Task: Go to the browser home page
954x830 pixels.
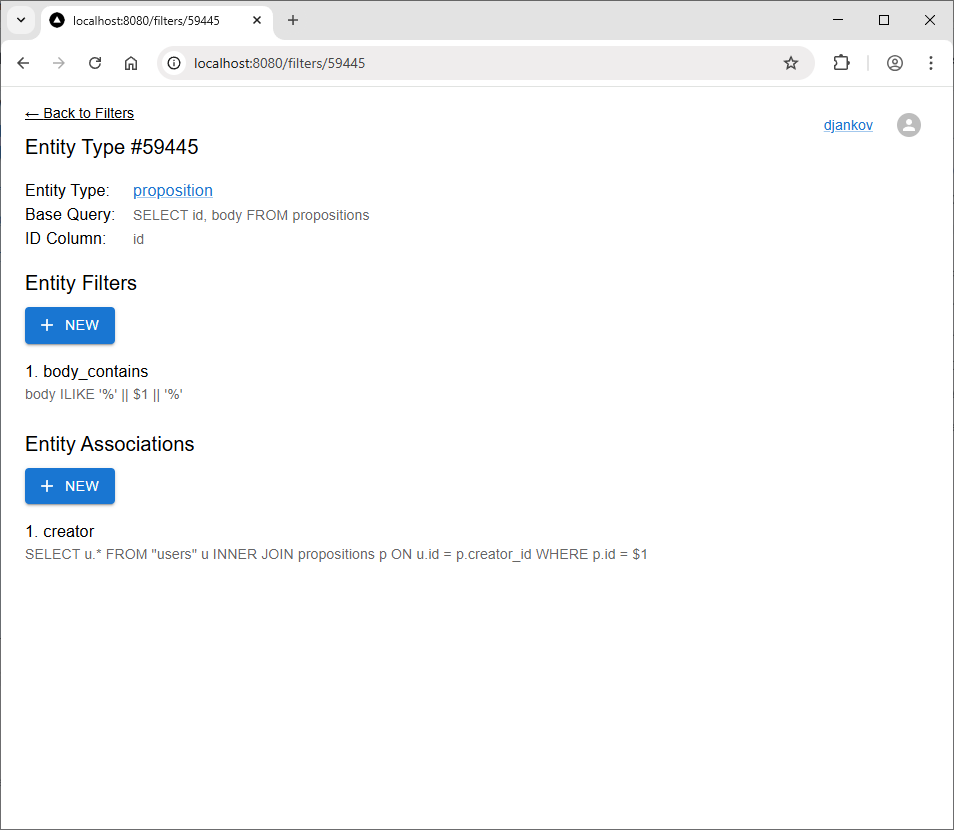Action: (131, 63)
